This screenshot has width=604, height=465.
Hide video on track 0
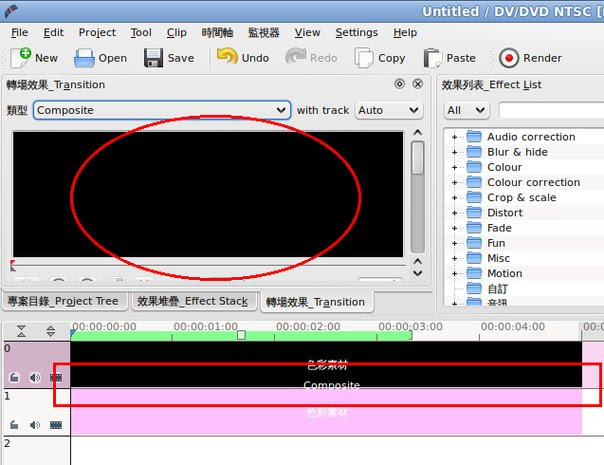(x=56, y=378)
